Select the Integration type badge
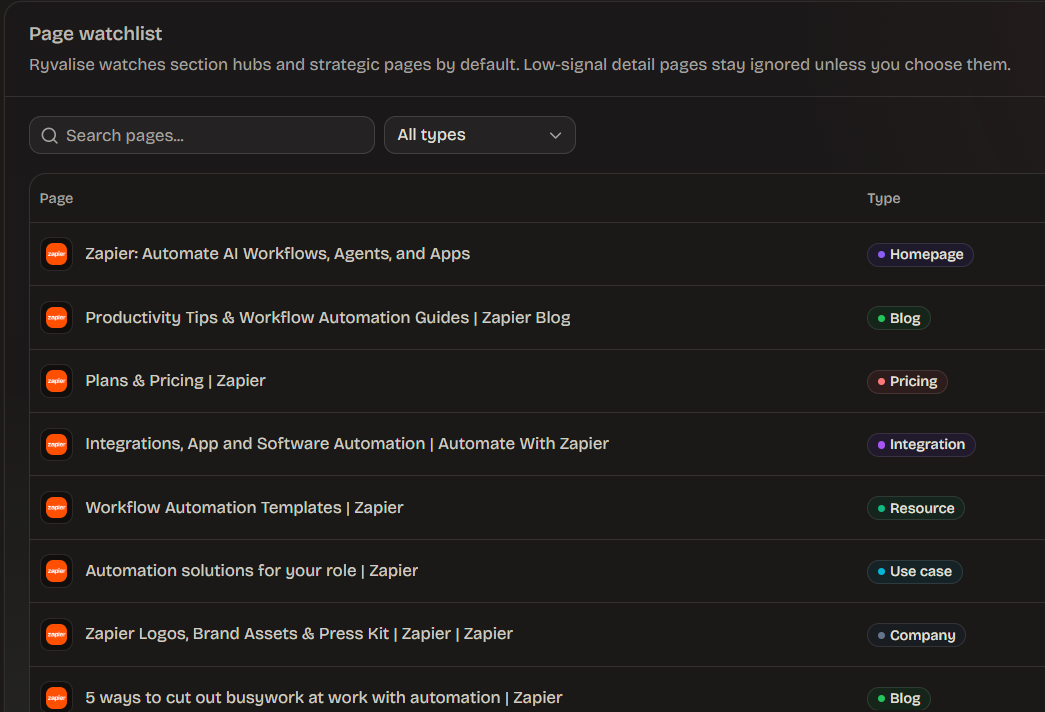The image size is (1045, 712). pos(921,445)
